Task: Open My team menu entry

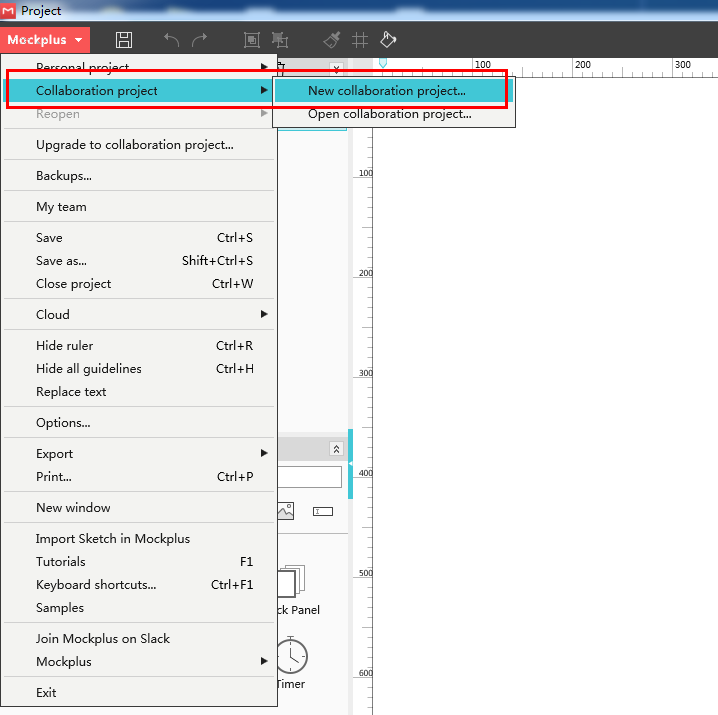Action: (139, 207)
